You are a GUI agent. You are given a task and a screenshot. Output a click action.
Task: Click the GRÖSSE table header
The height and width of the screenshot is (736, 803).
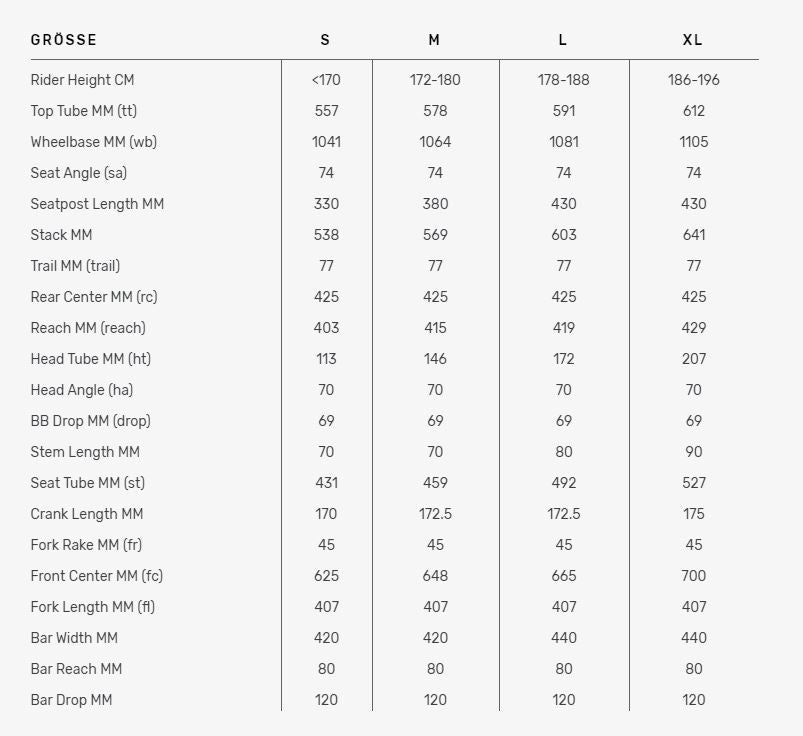tap(64, 40)
